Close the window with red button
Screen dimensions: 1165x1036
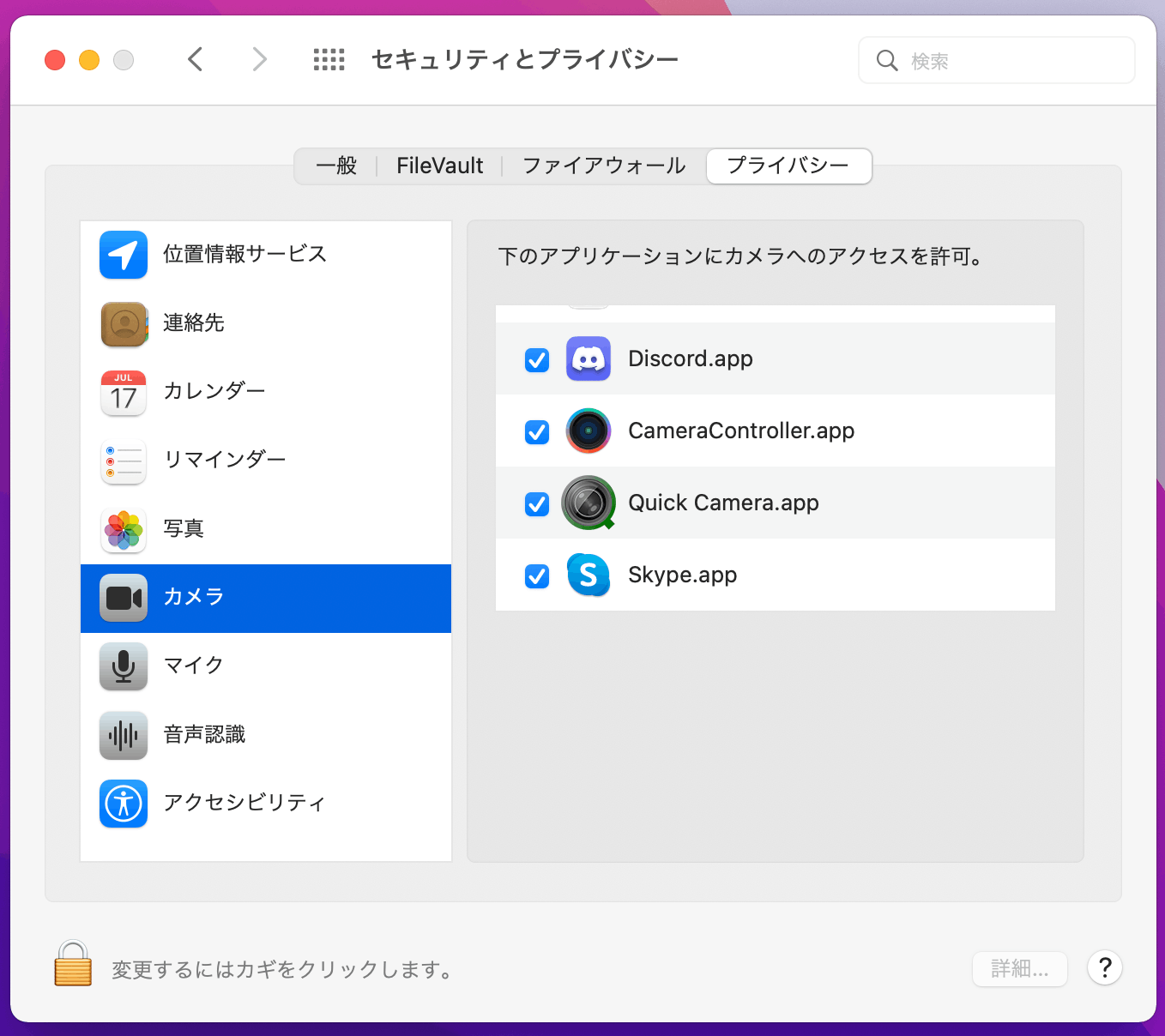click(55, 60)
